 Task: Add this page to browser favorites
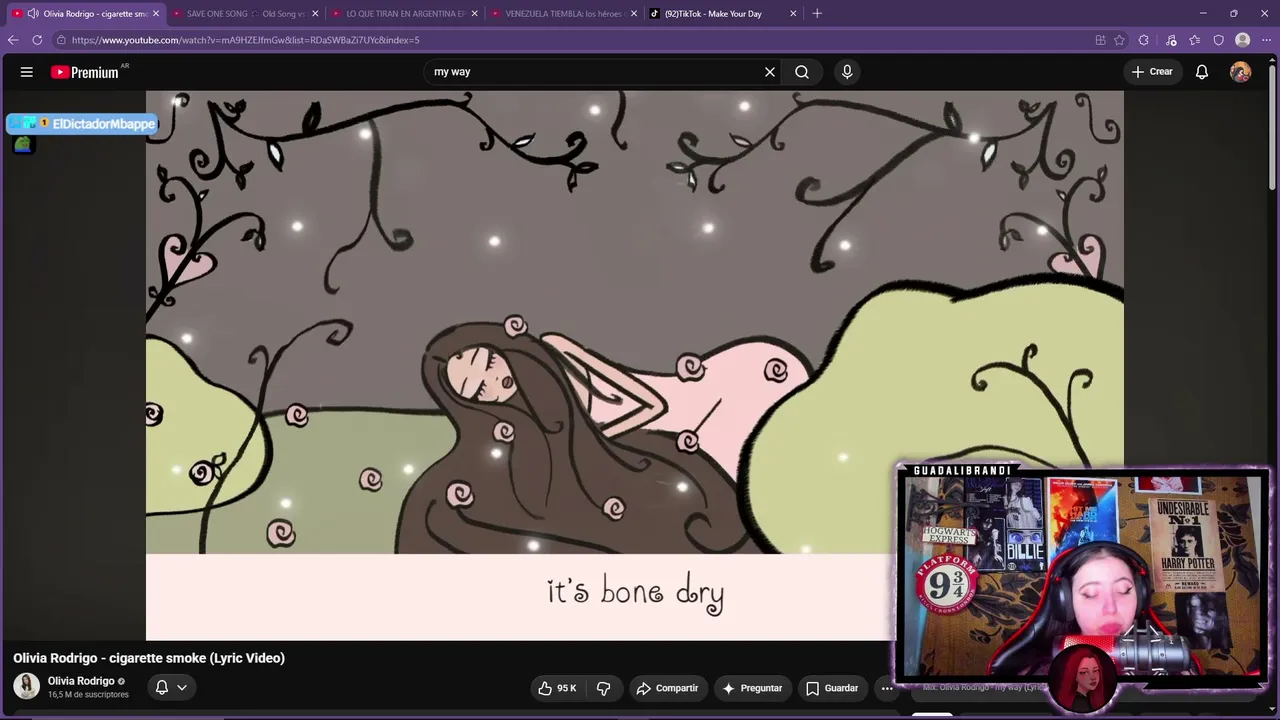pyautogui.click(x=1120, y=40)
